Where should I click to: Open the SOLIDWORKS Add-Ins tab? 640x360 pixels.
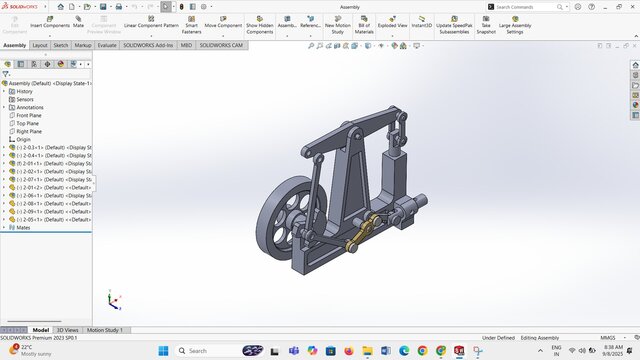(148, 45)
